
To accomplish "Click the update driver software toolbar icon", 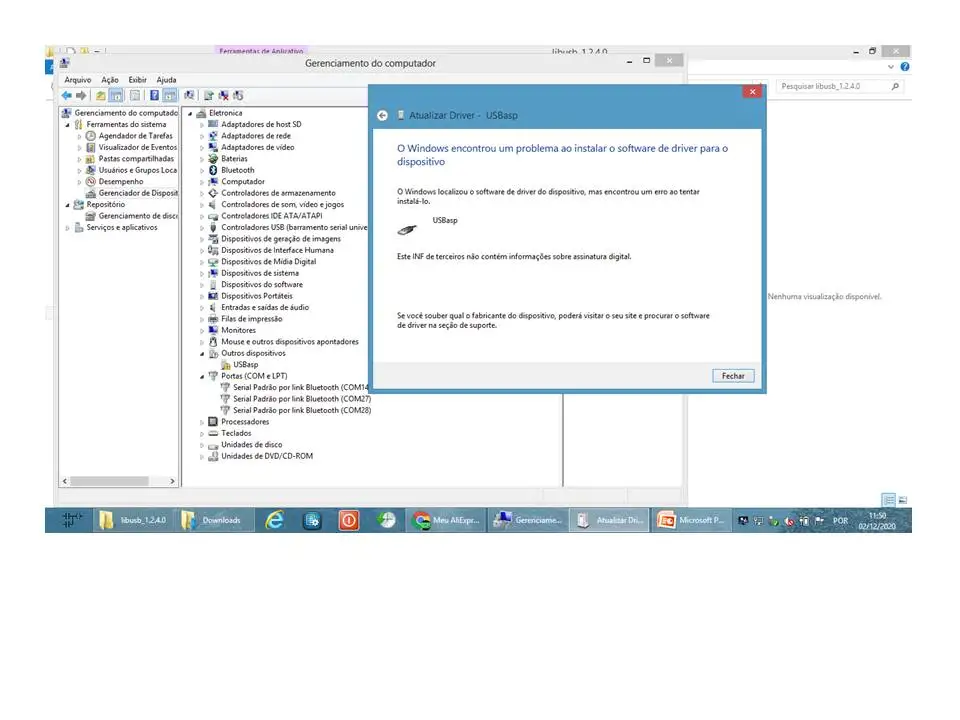I will (x=209, y=96).
